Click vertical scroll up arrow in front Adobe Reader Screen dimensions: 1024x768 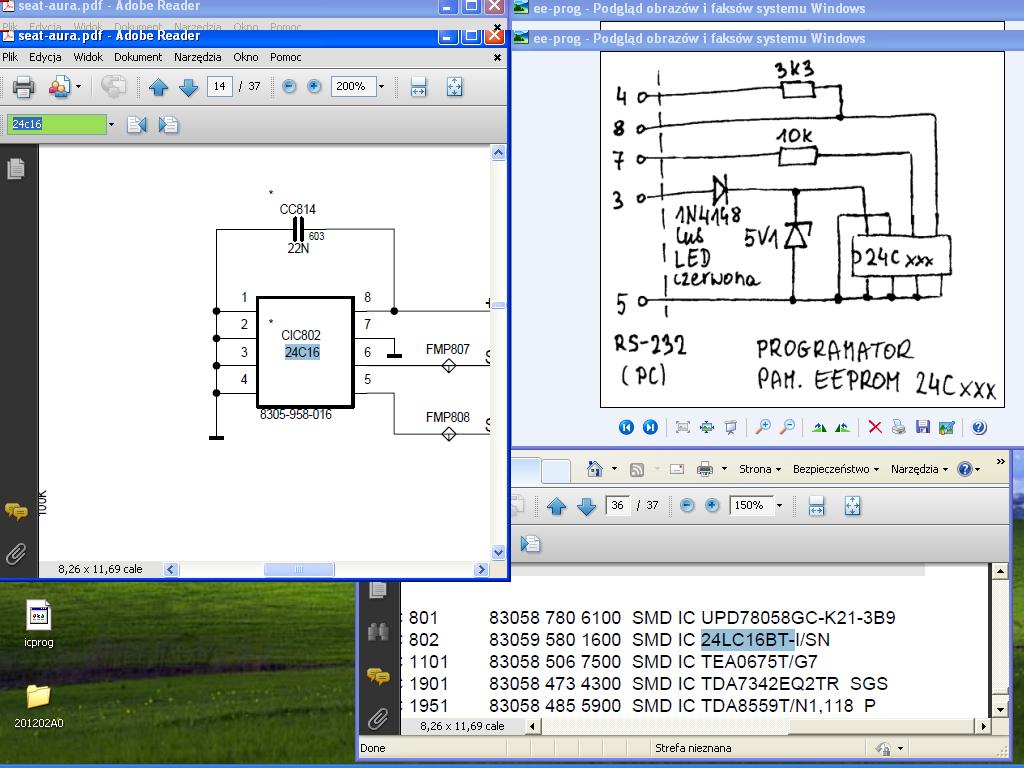[x=498, y=153]
